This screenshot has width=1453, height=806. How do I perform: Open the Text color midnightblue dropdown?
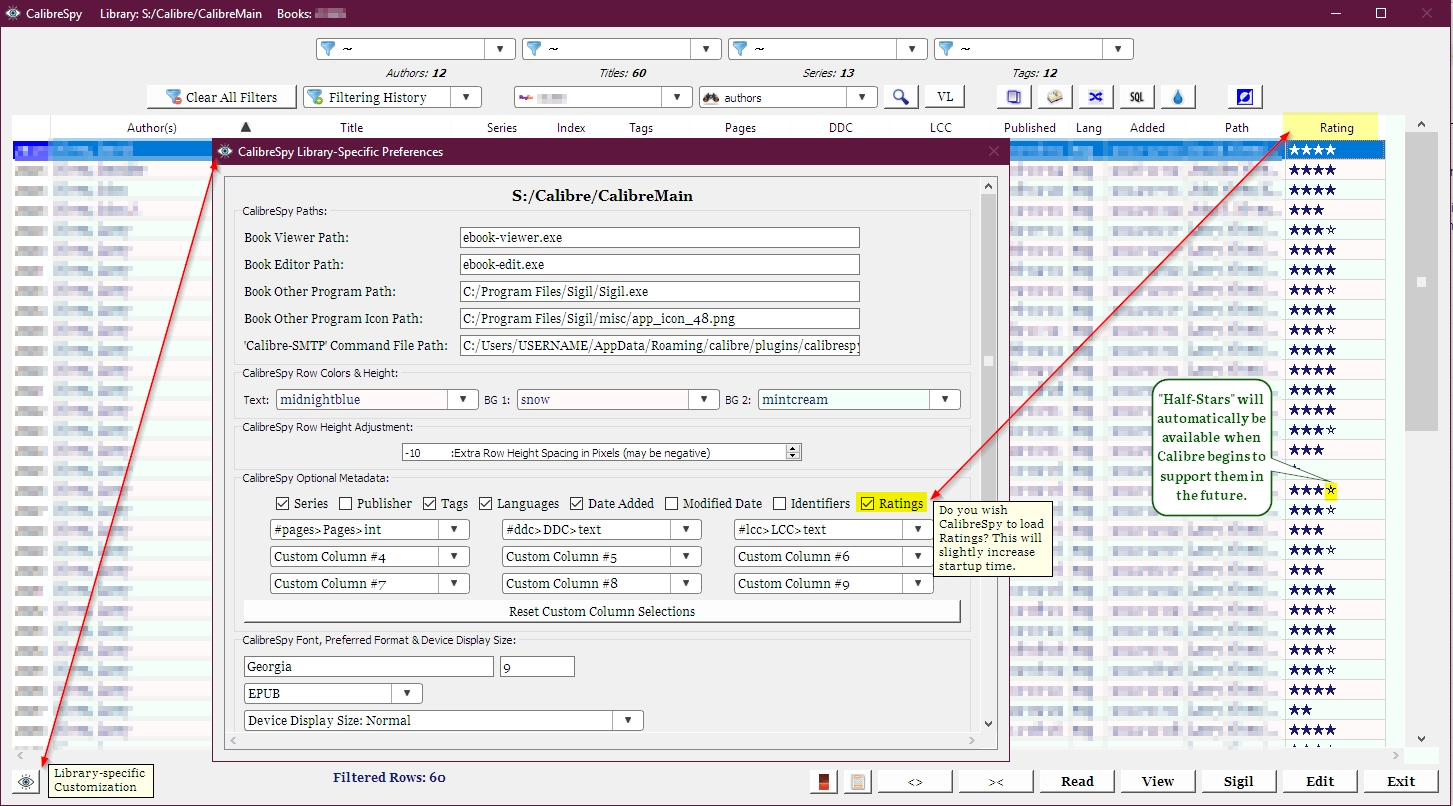(x=462, y=399)
